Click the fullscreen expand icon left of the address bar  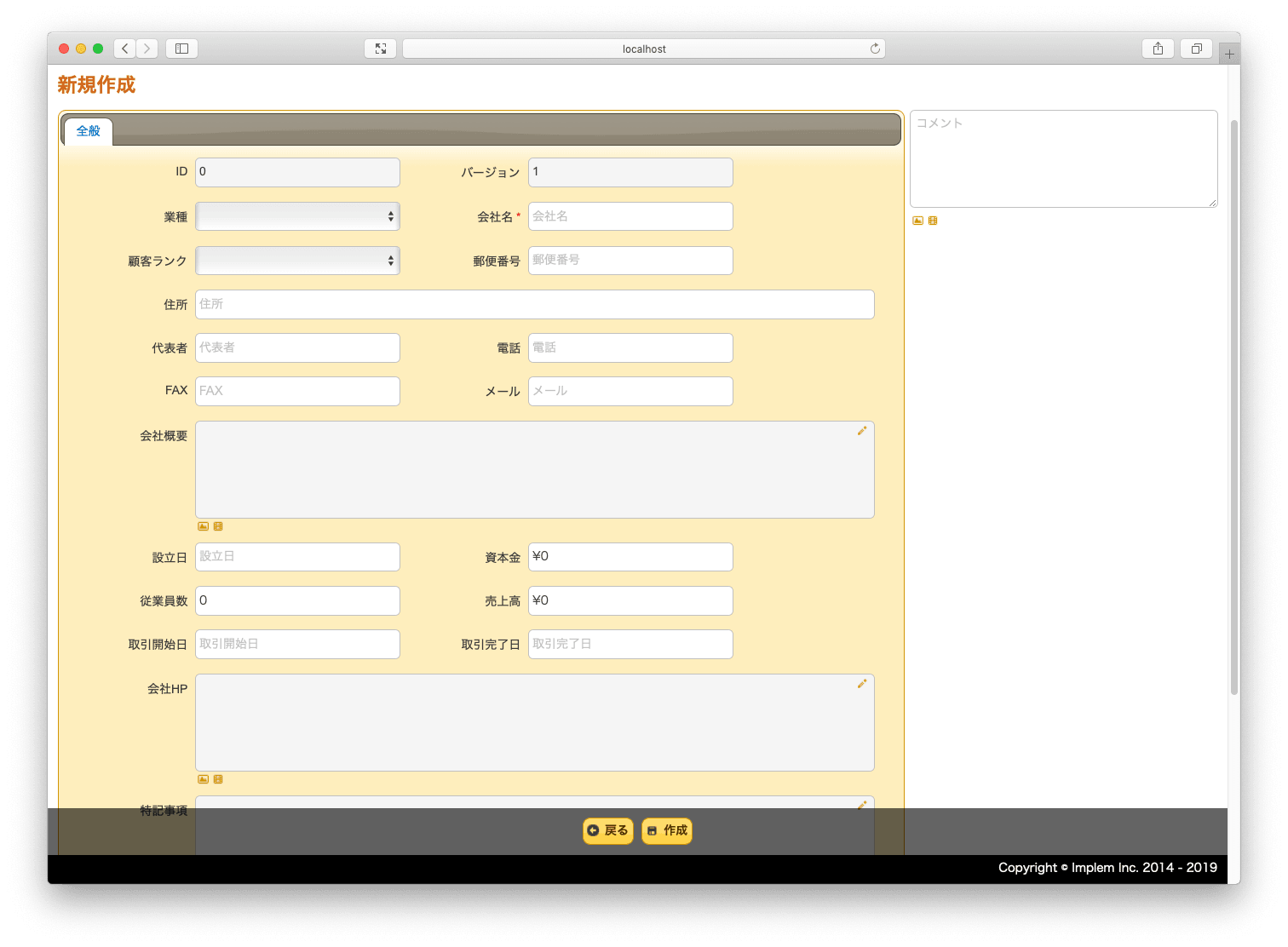[x=381, y=49]
